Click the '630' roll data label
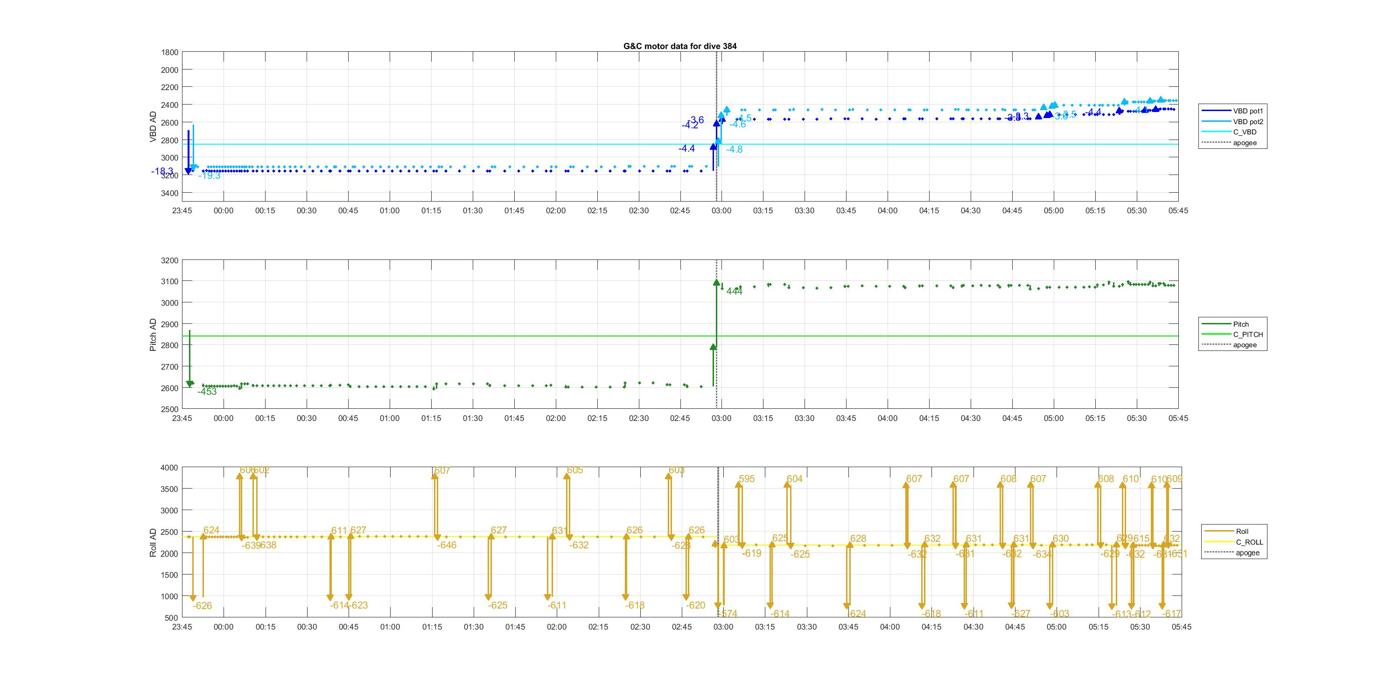This screenshot has height=693, width=1400. [x=1061, y=539]
